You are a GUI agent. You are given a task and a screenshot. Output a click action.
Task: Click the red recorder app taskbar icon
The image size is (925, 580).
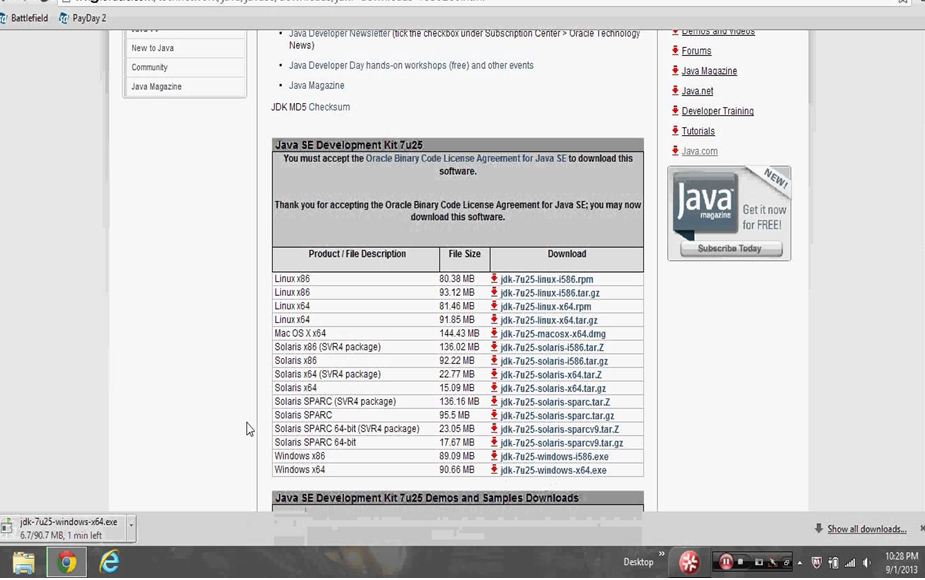pos(688,562)
